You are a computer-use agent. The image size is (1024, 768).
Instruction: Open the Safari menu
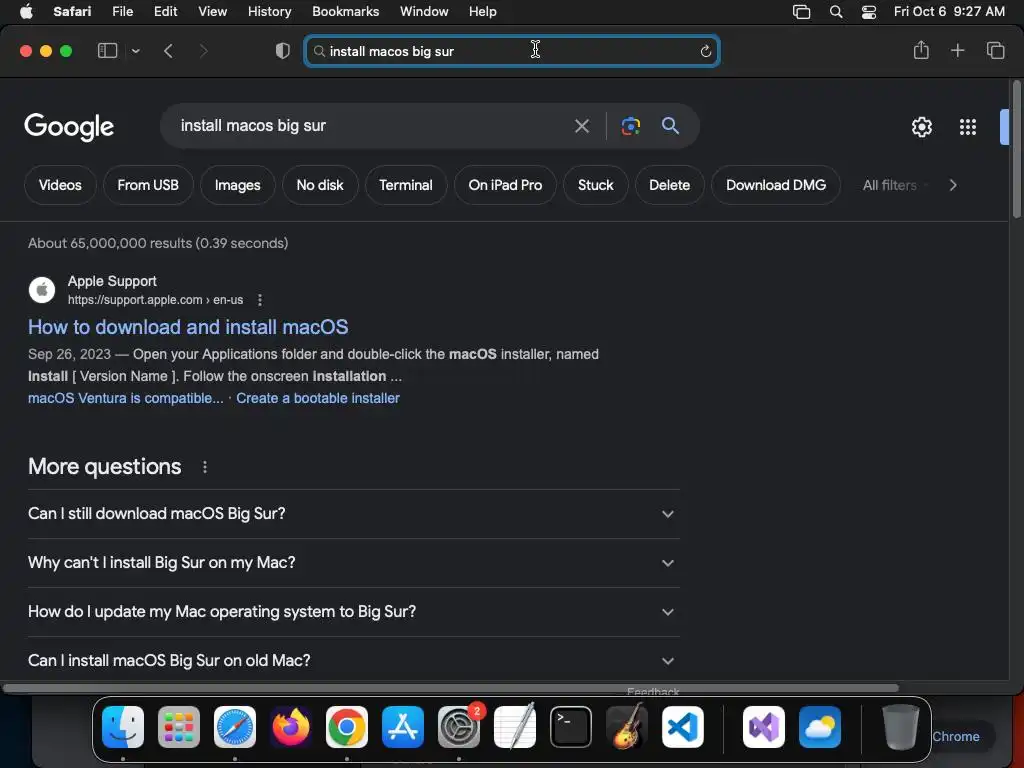72,11
